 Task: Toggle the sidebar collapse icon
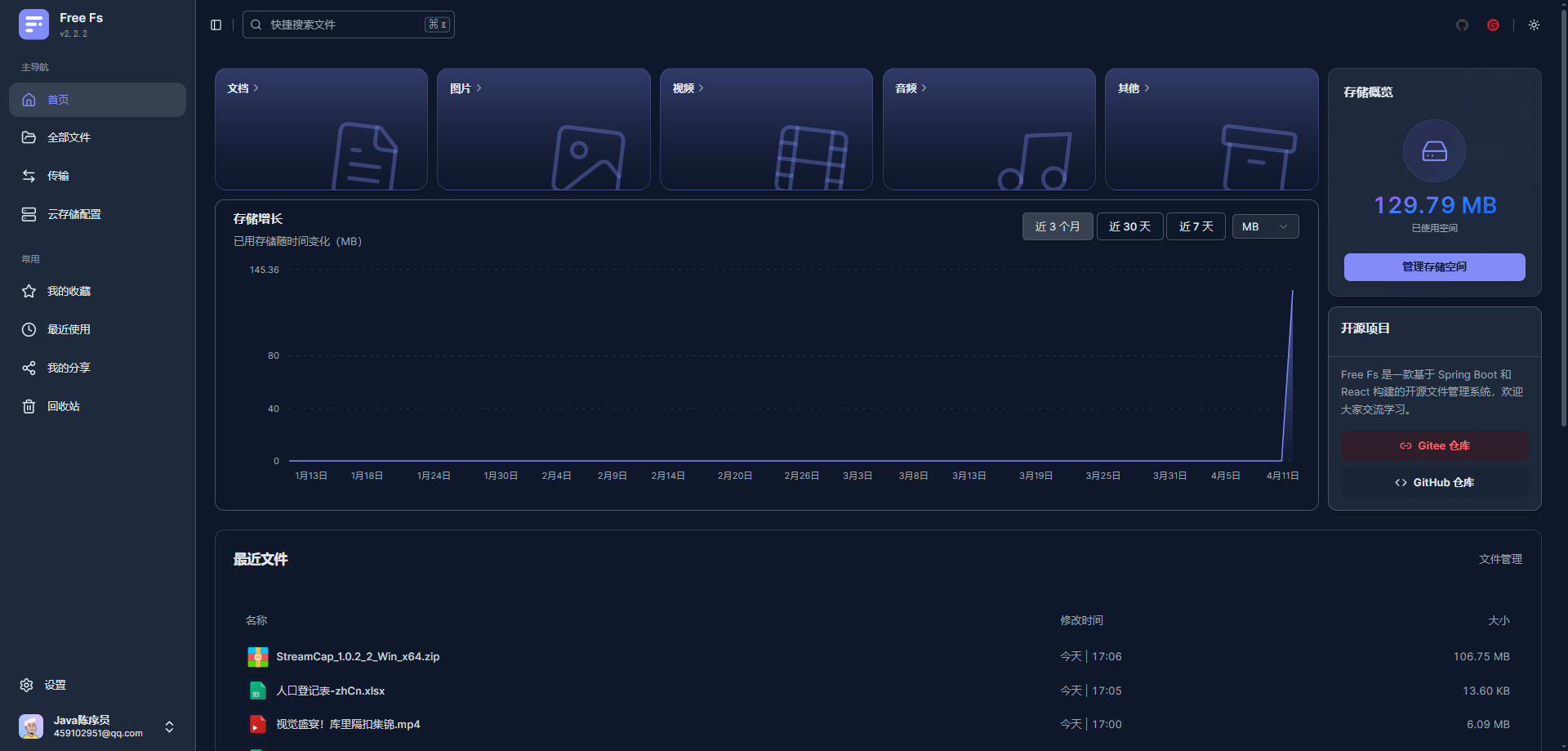[216, 25]
